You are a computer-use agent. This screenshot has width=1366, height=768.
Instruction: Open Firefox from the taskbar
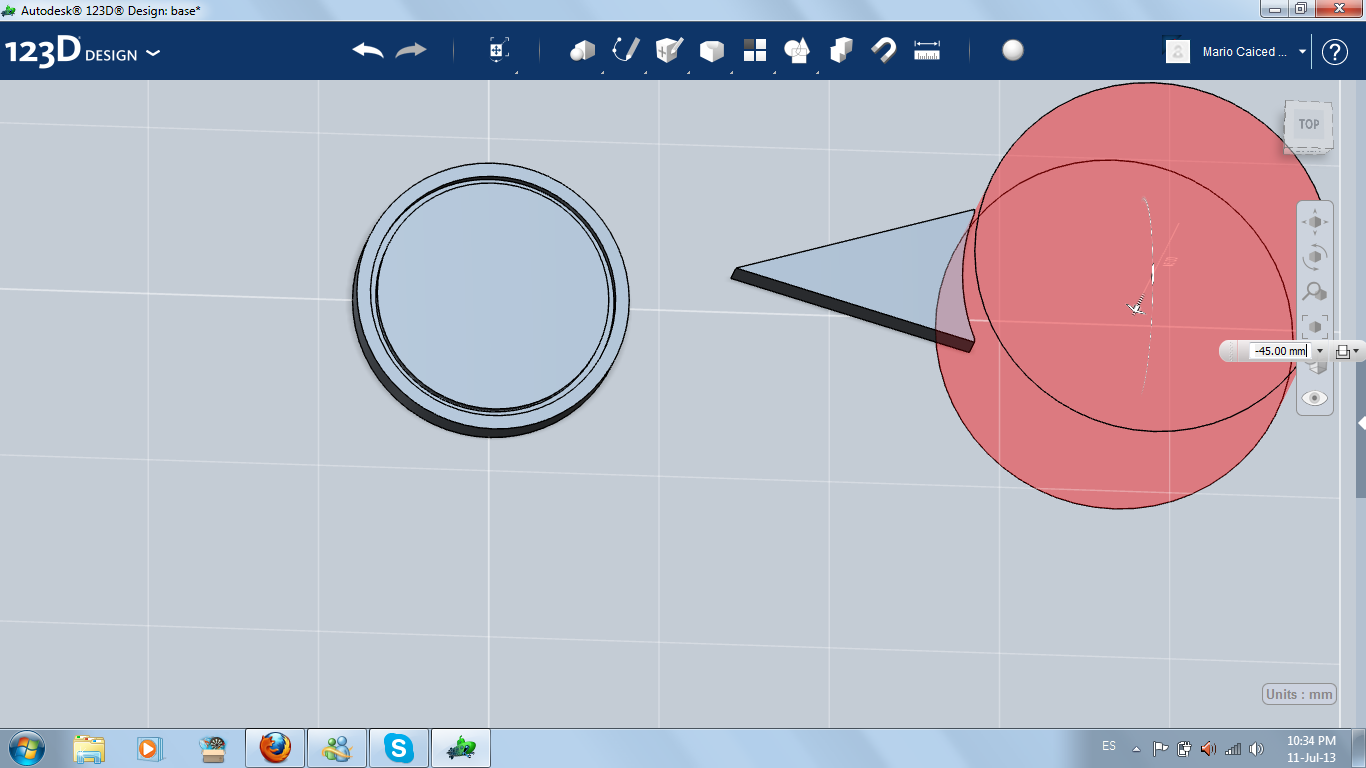coord(275,748)
